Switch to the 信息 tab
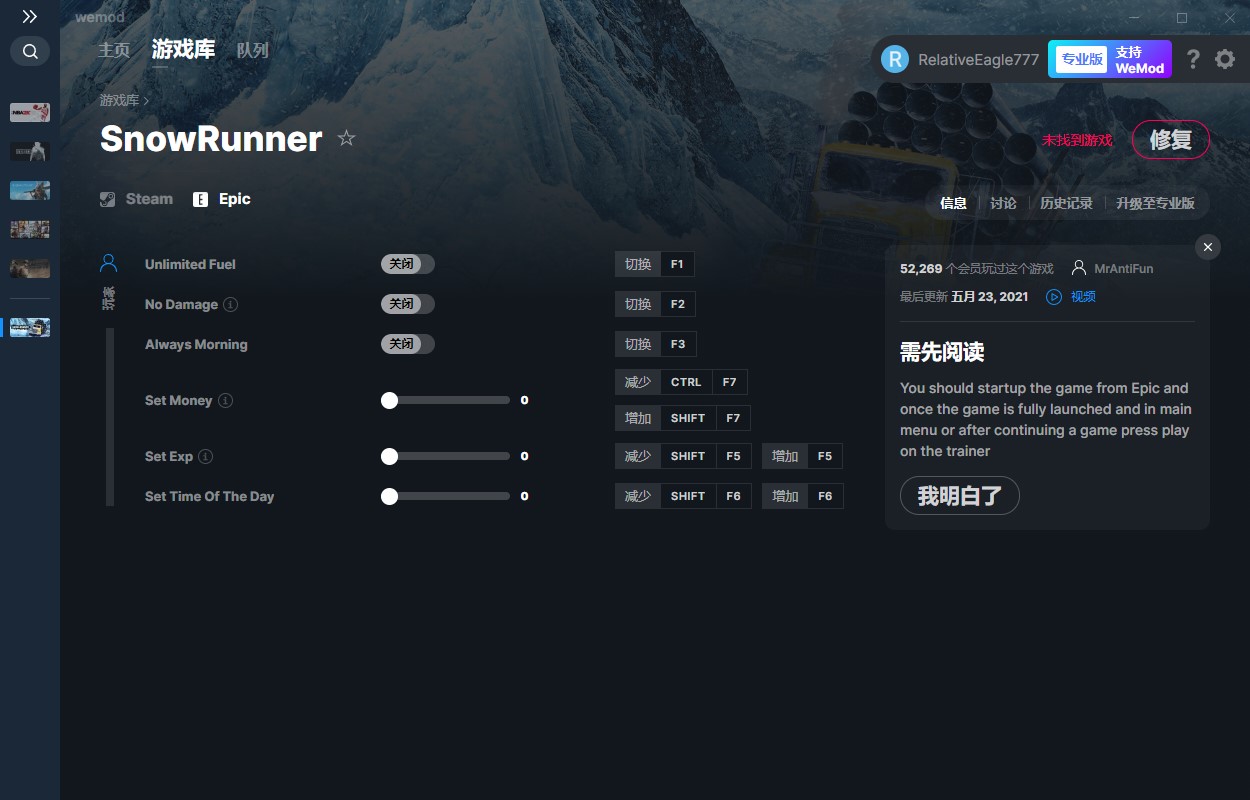 coord(953,203)
